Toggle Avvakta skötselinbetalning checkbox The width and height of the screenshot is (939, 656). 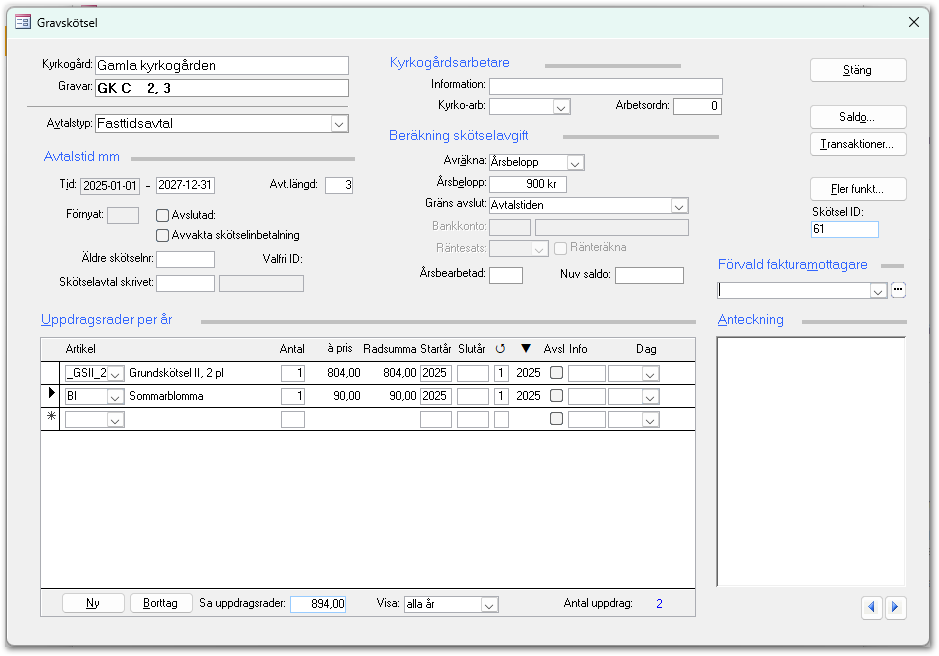[x=162, y=235]
